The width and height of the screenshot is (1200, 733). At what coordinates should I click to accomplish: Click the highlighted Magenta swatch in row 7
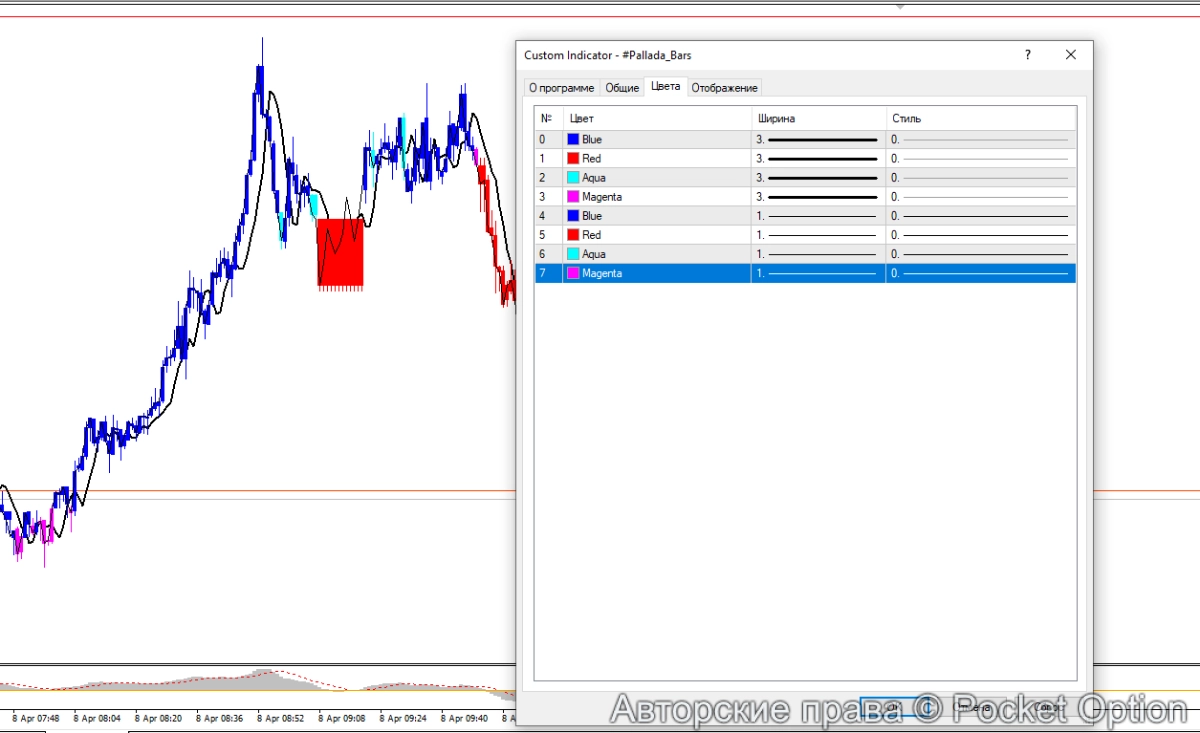(x=574, y=273)
